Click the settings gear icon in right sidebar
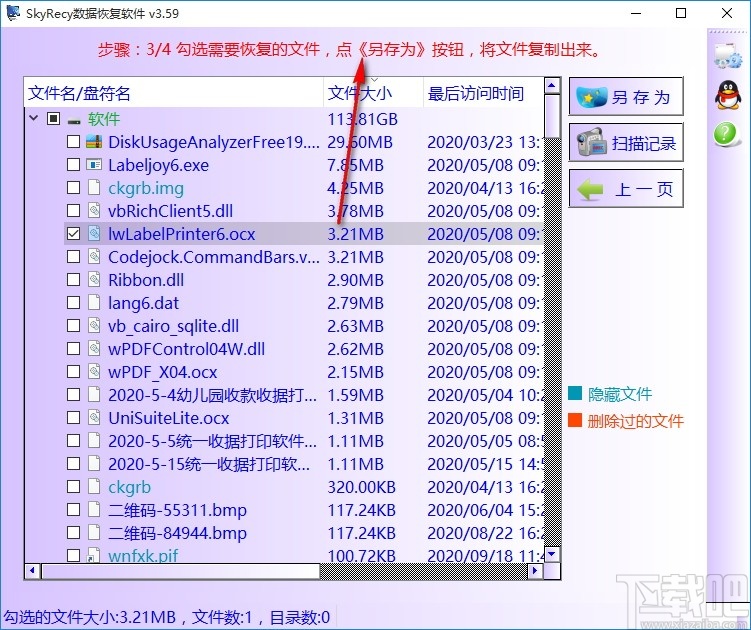Image resolution: width=751 pixels, height=630 pixels. pos(728,57)
